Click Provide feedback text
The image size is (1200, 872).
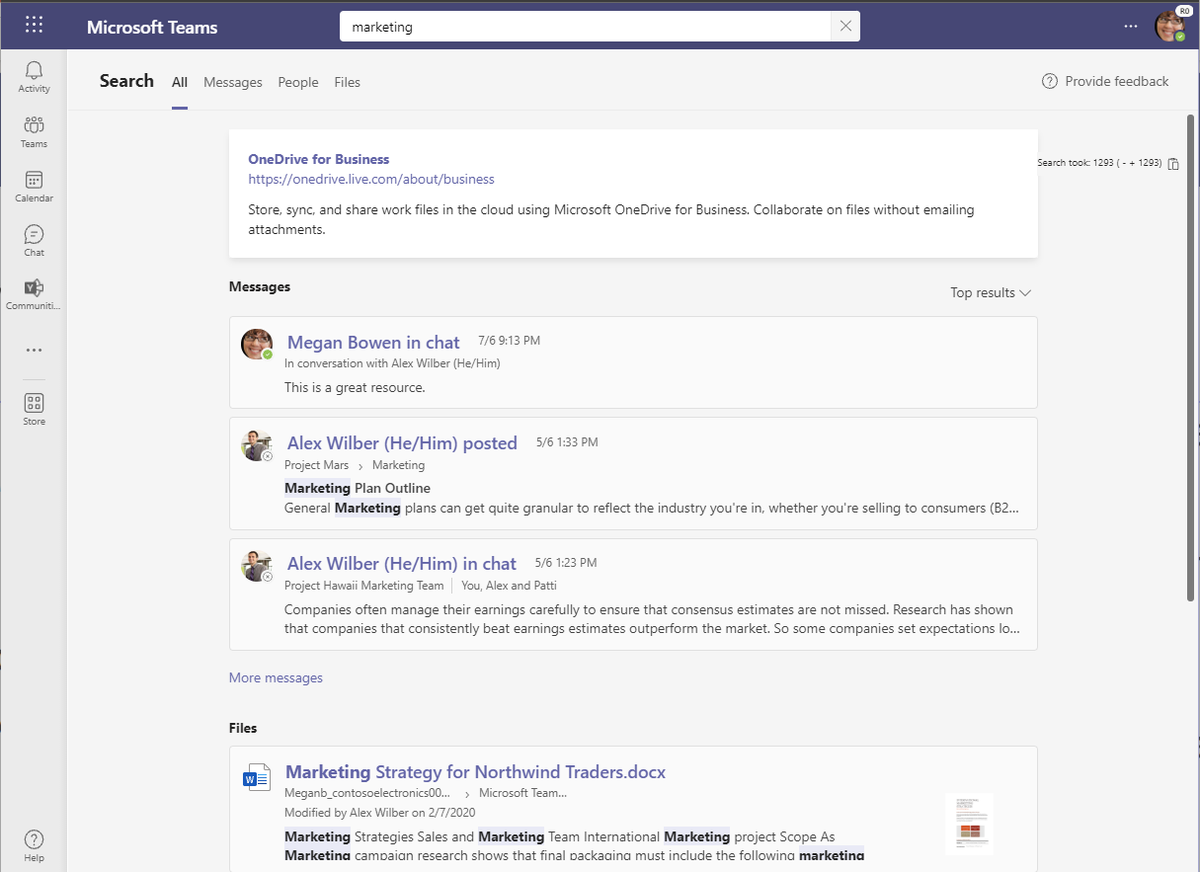(1117, 81)
